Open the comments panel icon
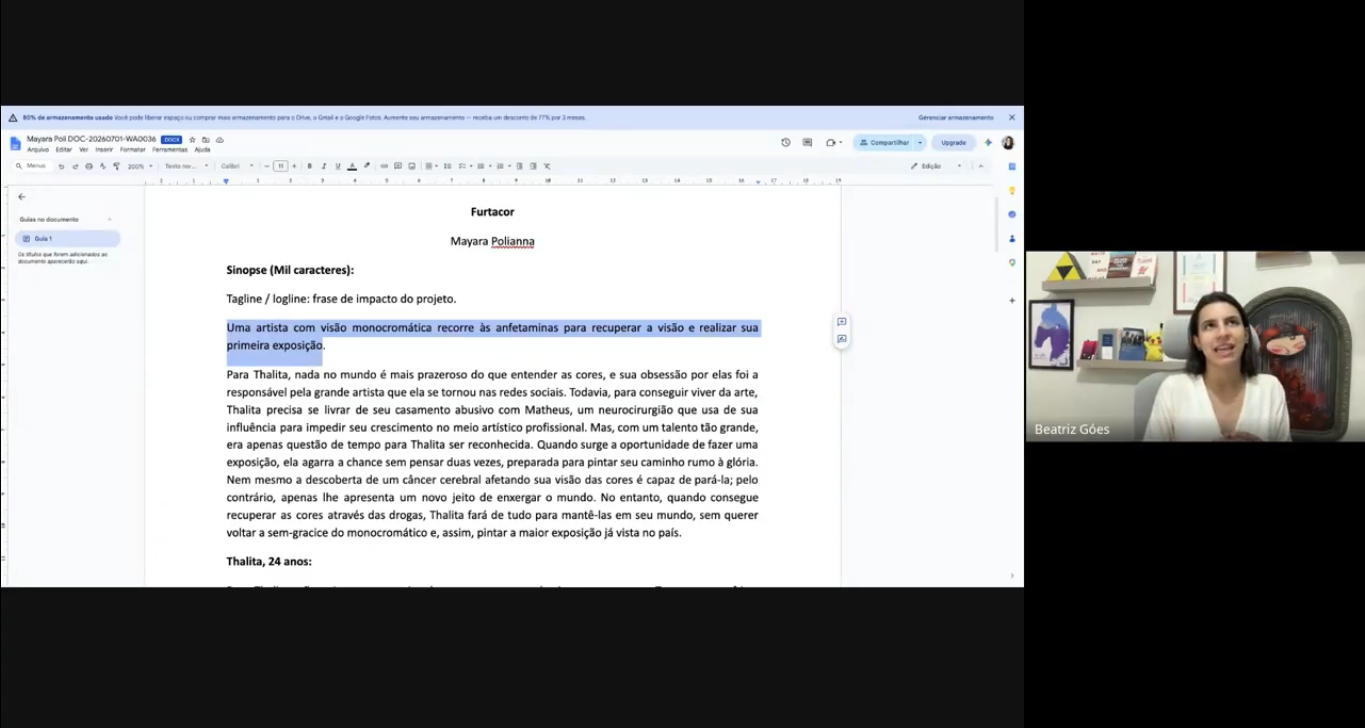1365x728 pixels. click(x=807, y=143)
